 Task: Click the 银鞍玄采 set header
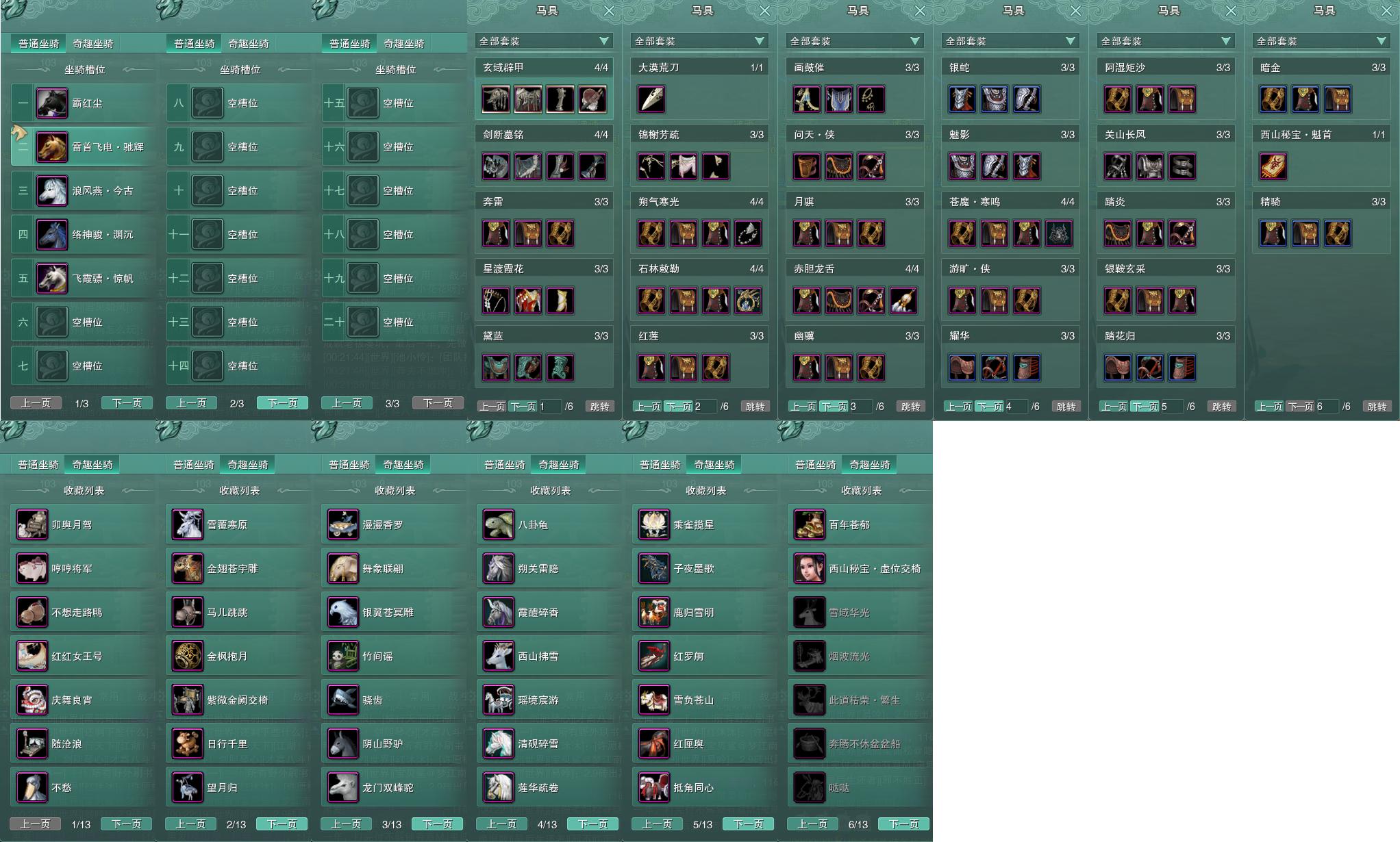(1166, 269)
